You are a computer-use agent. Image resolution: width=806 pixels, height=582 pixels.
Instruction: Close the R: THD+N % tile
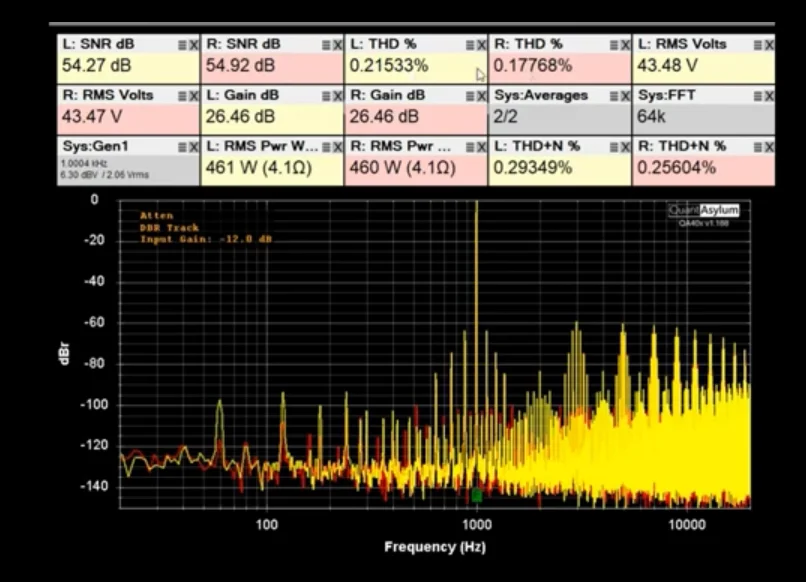(x=769, y=147)
